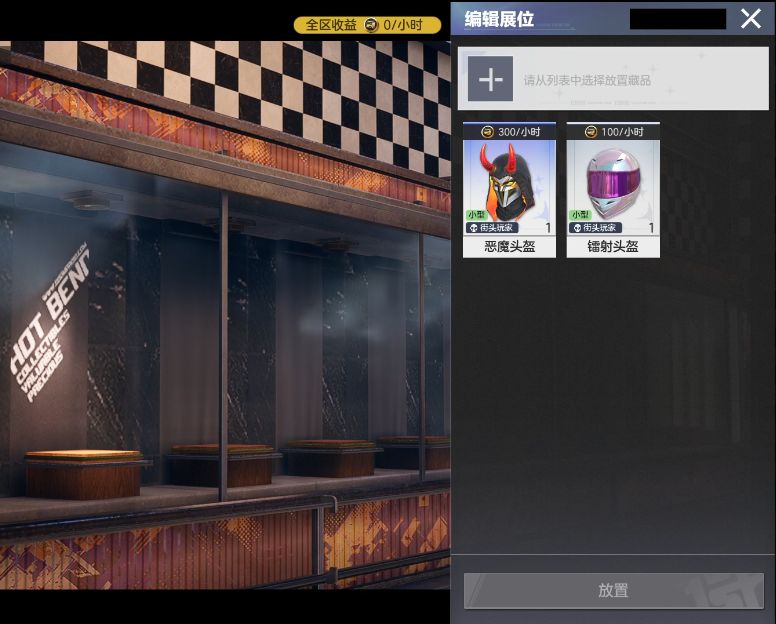Select the third display pedestal in showcase
Viewport: 776px width, 624px height.
[x=331, y=457]
